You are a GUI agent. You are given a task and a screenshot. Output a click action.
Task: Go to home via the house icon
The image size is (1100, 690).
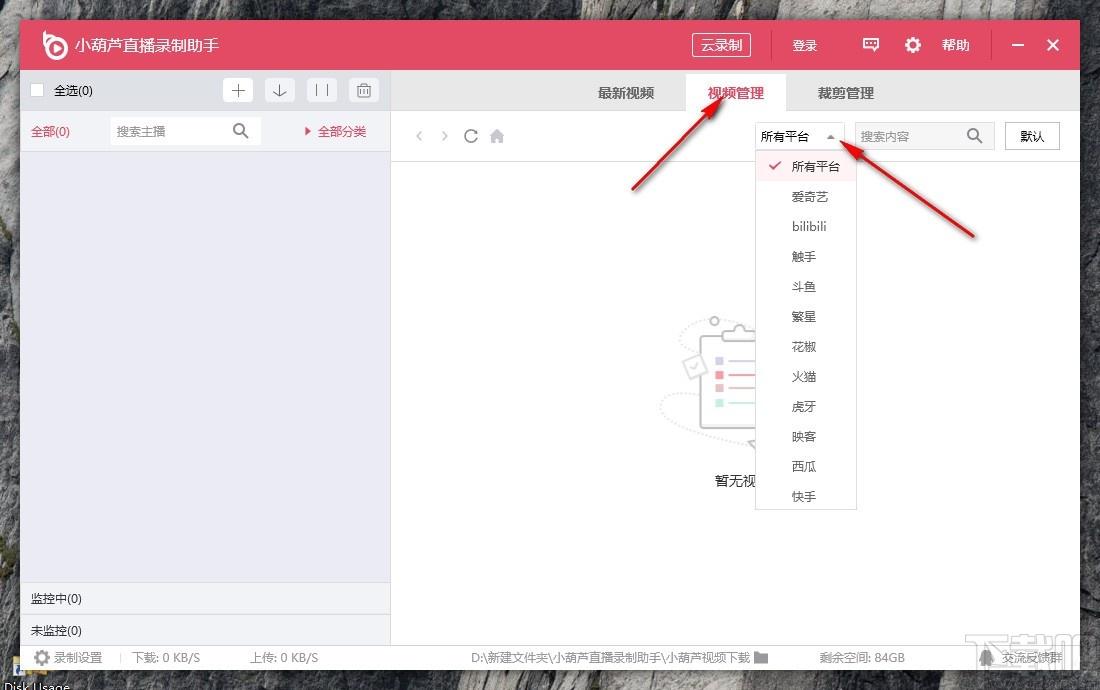497,136
